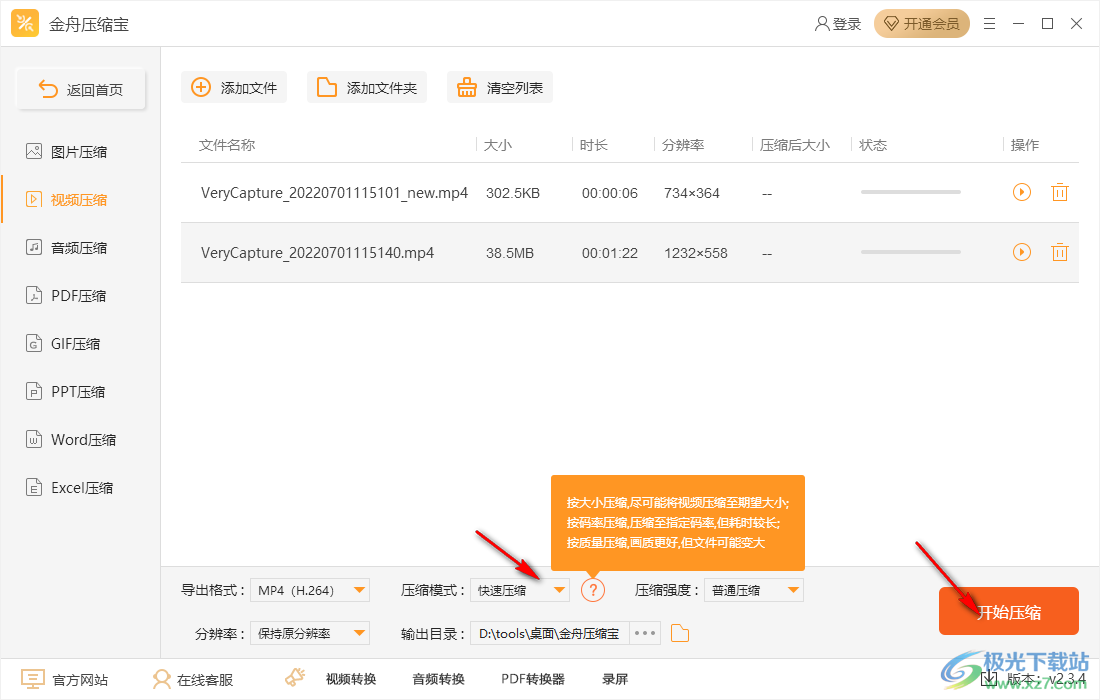Screen dimensions: 1100x700
Task: Go to GIF压缩 section
Action: tap(63, 344)
